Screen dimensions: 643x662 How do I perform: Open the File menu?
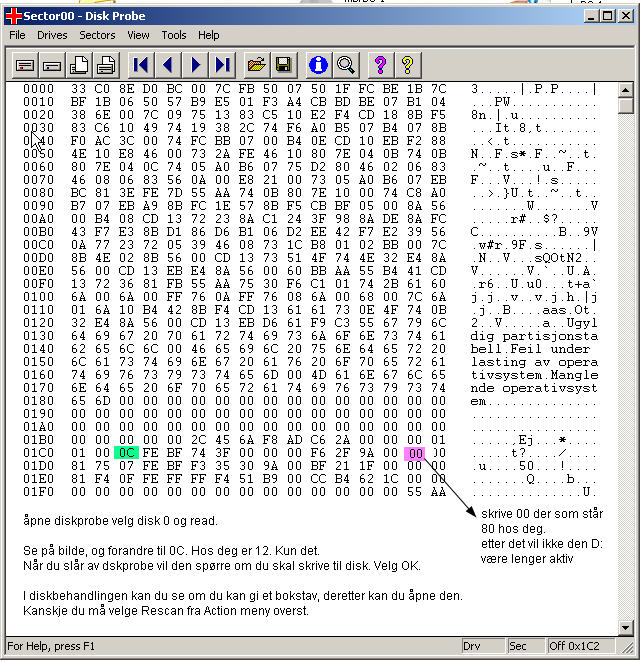click(x=17, y=35)
